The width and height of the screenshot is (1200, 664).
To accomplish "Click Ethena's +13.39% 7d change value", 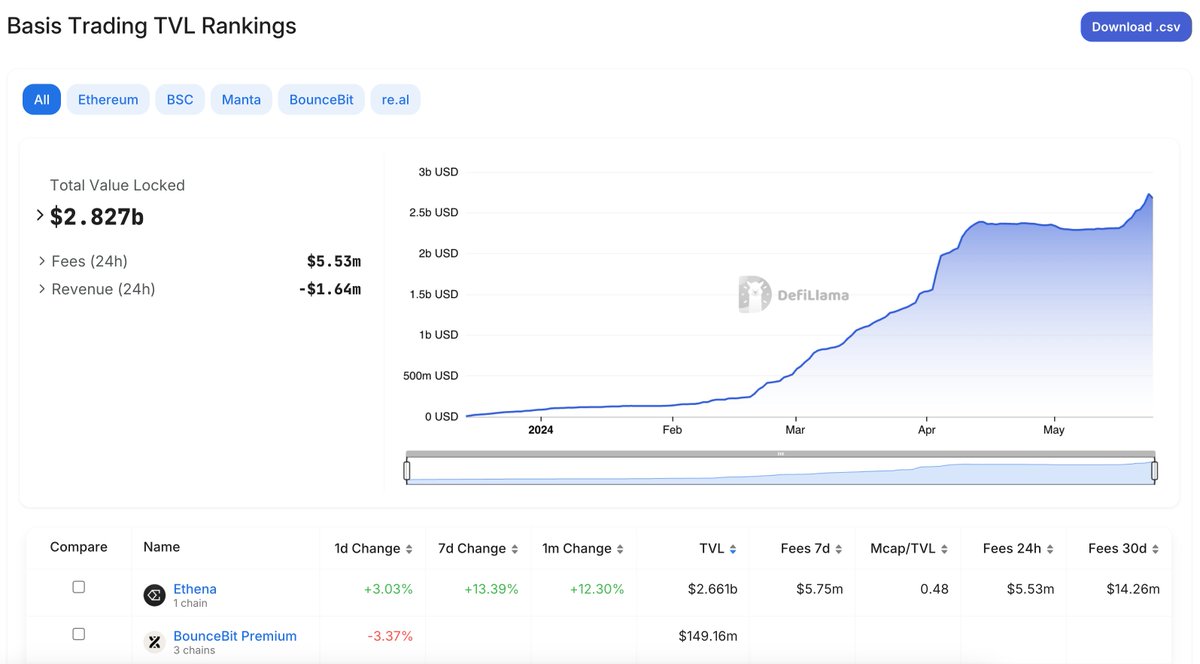I will point(491,589).
